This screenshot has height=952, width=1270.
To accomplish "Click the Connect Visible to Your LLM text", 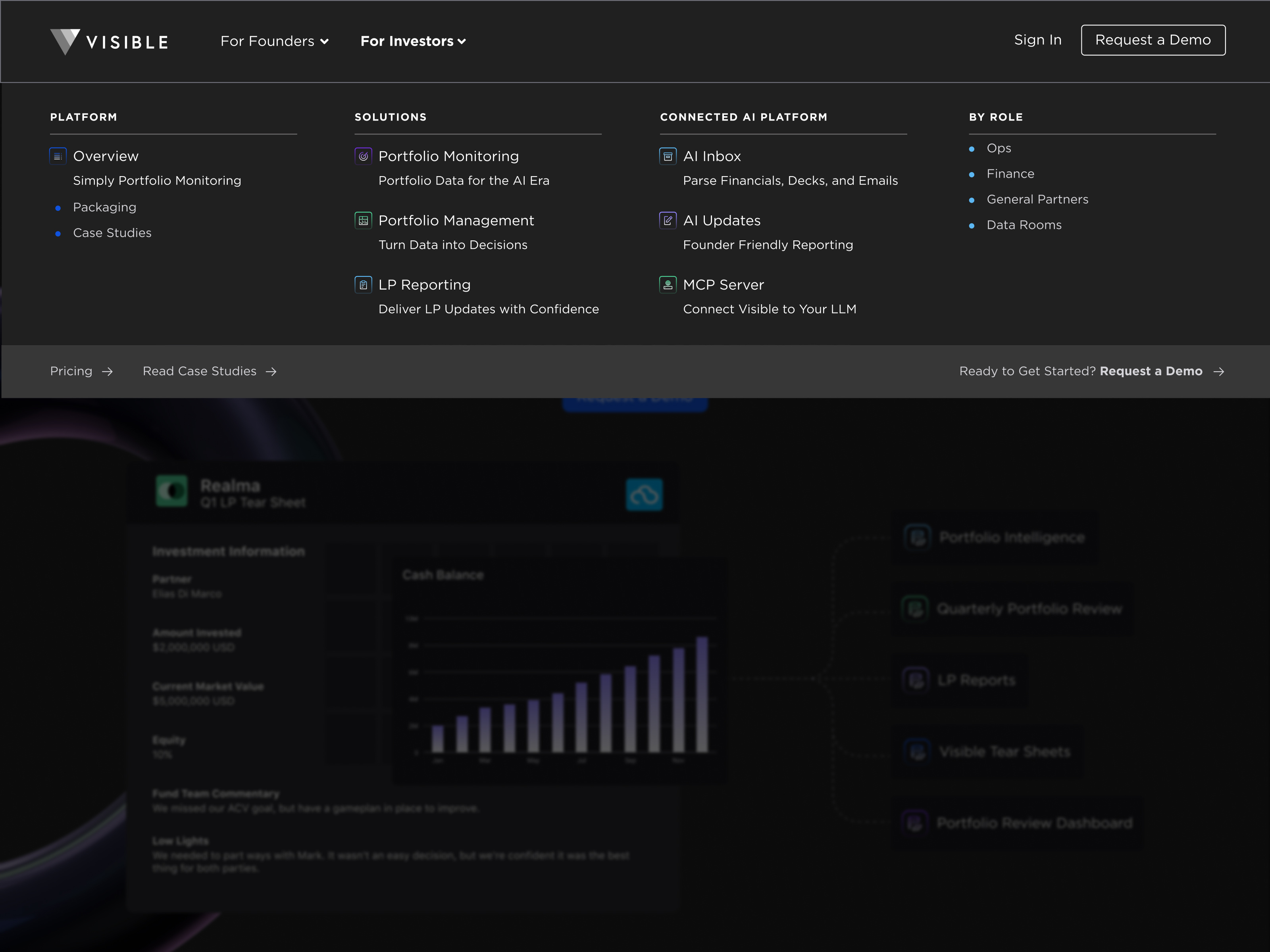I will coord(770,309).
